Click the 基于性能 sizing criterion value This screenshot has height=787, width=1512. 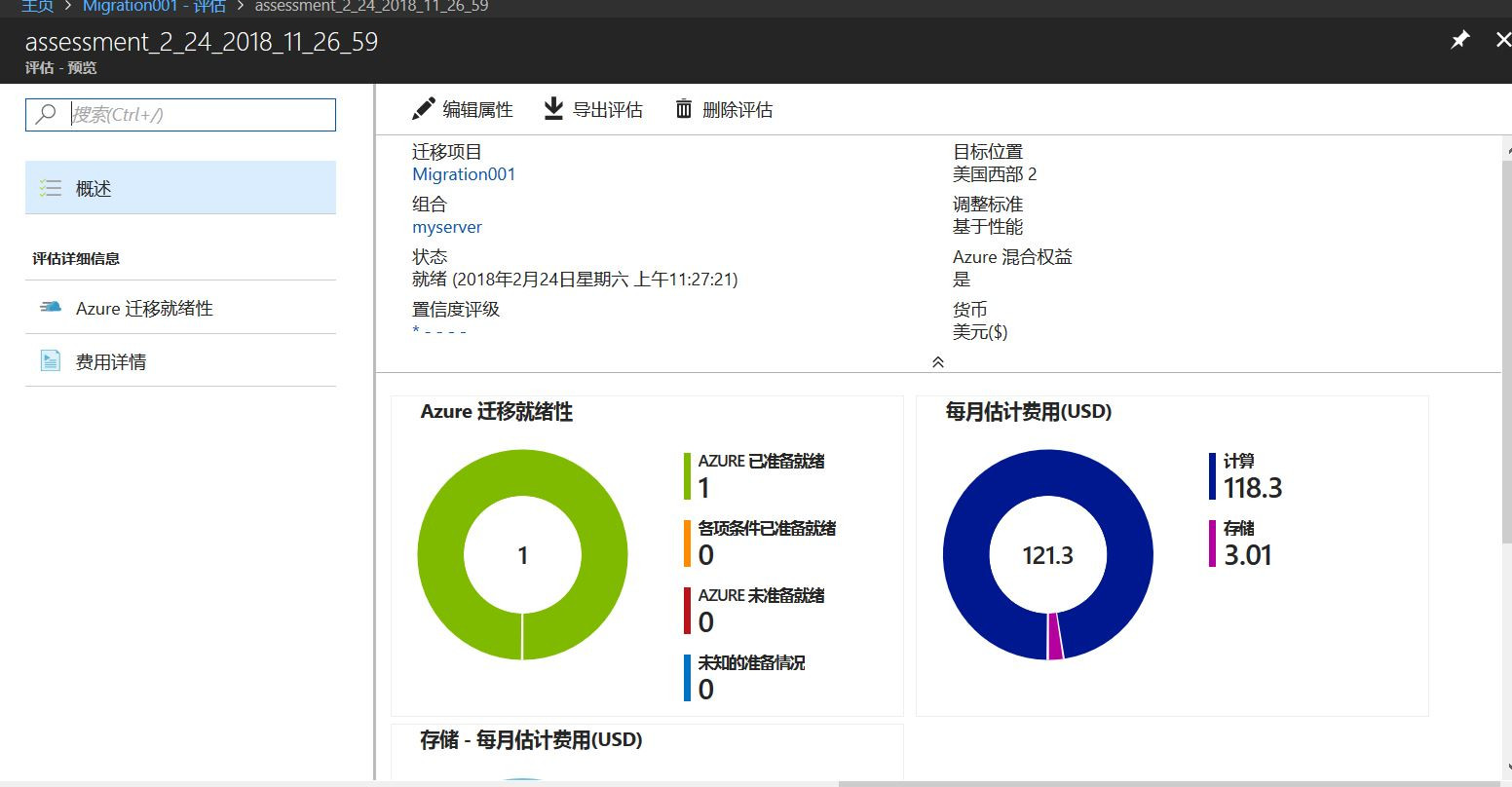pyautogui.click(x=988, y=227)
